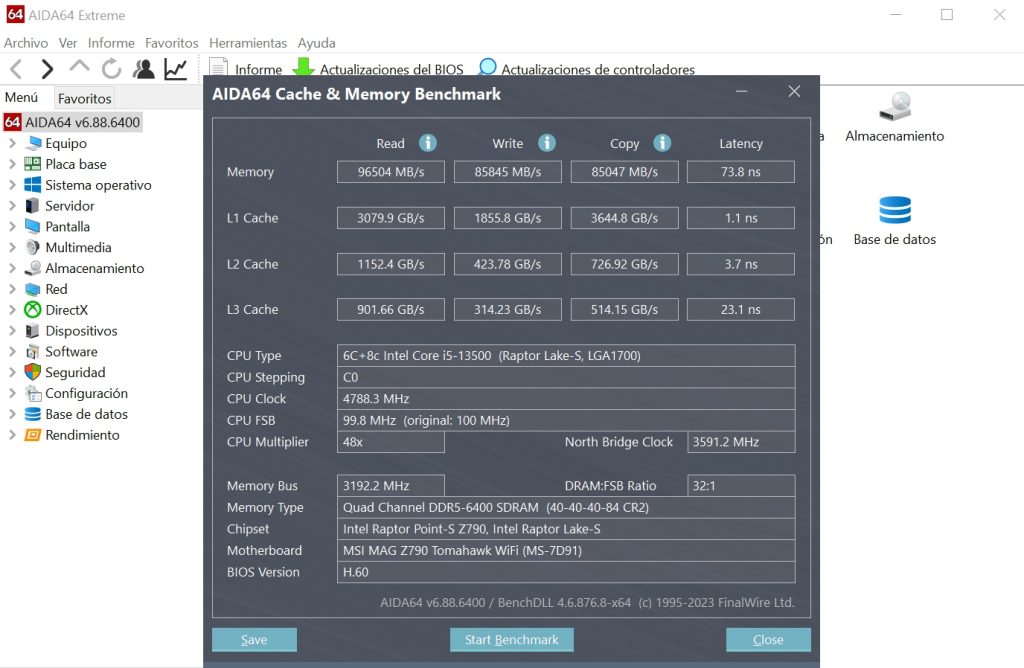Click the North Bridge Clock 3591.2 MHz value
Viewport: 1024px width, 668px height.
[741, 442]
